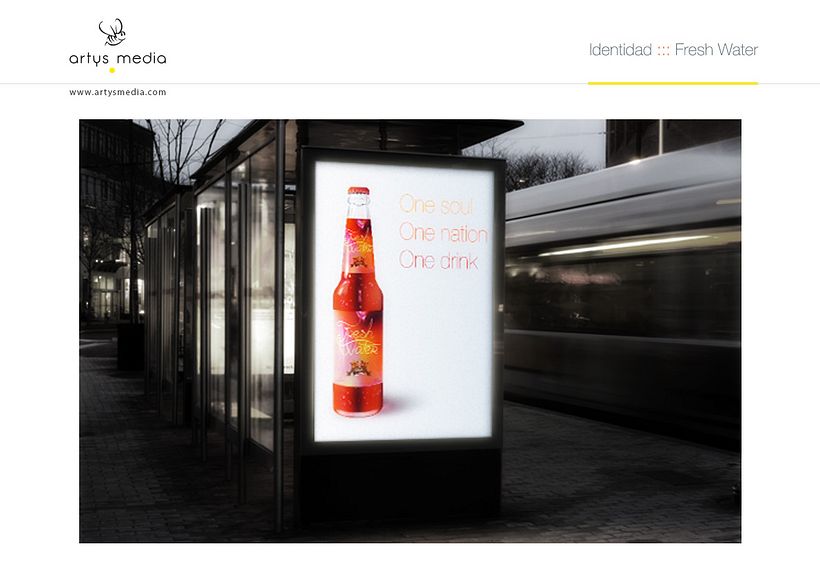Click the bee logo icon above artys media
Screen dimensions: 820x580
tap(114, 32)
